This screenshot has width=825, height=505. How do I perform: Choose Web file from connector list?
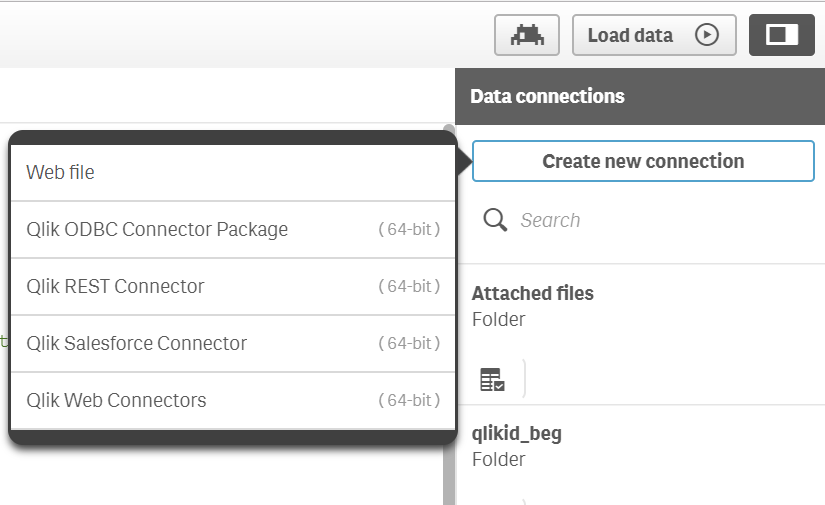point(60,172)
